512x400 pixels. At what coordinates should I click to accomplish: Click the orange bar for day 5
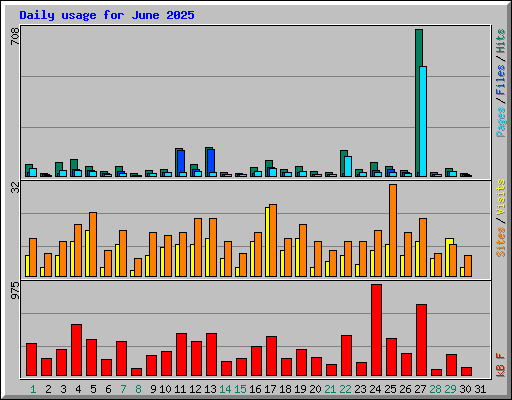pos(93,244)
